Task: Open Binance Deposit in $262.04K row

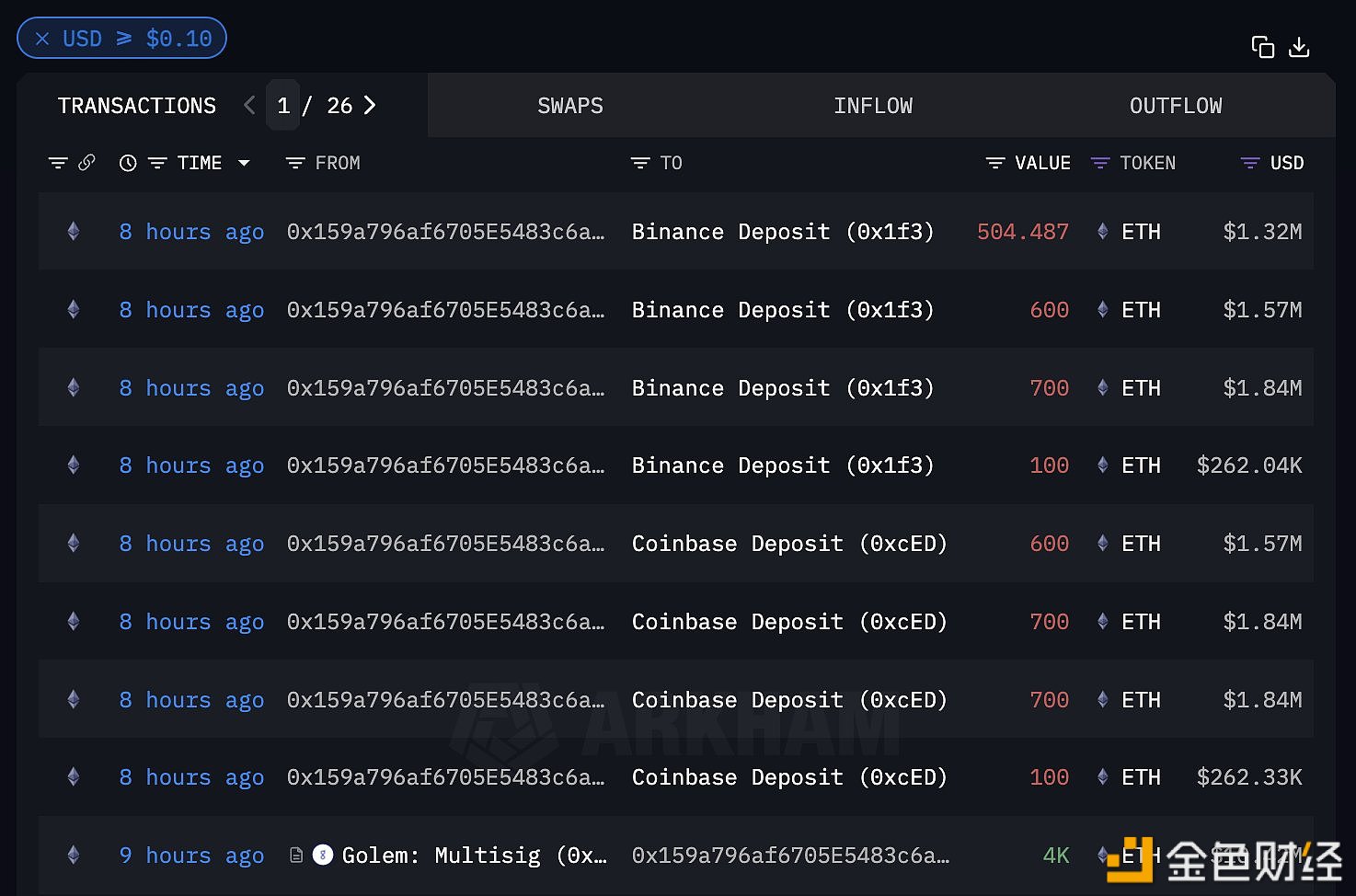Action: (783, 465)
